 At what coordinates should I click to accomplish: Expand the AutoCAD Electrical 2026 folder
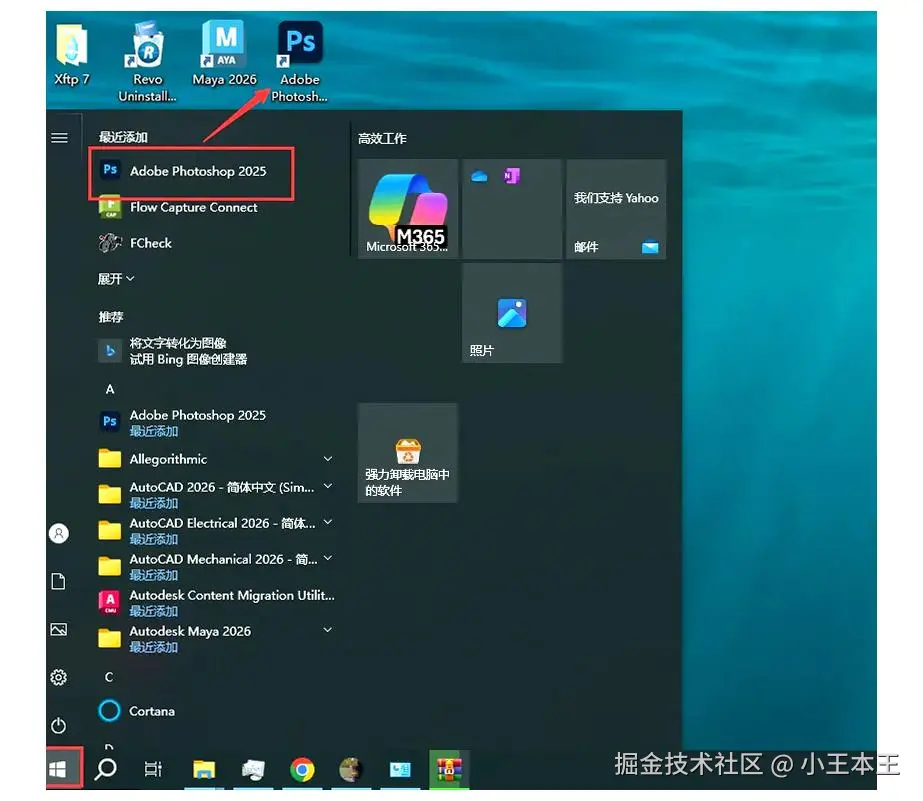(x=328, y=522)
